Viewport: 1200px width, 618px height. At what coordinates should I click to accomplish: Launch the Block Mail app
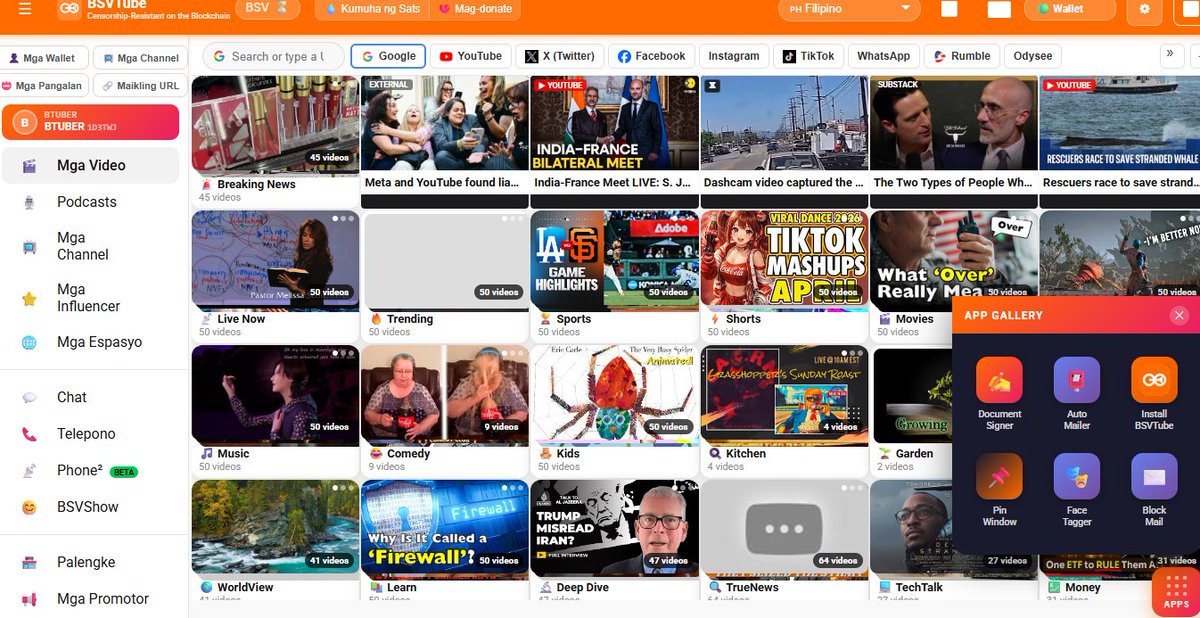[1154, 476]
